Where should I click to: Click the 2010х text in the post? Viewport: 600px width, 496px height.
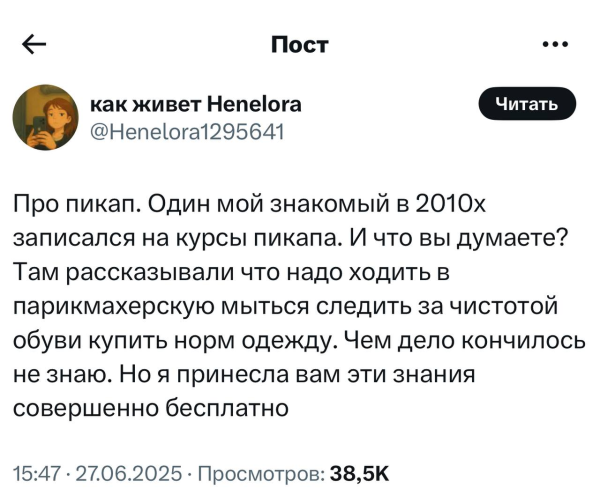pyautogui.click(x=448, y=206)
